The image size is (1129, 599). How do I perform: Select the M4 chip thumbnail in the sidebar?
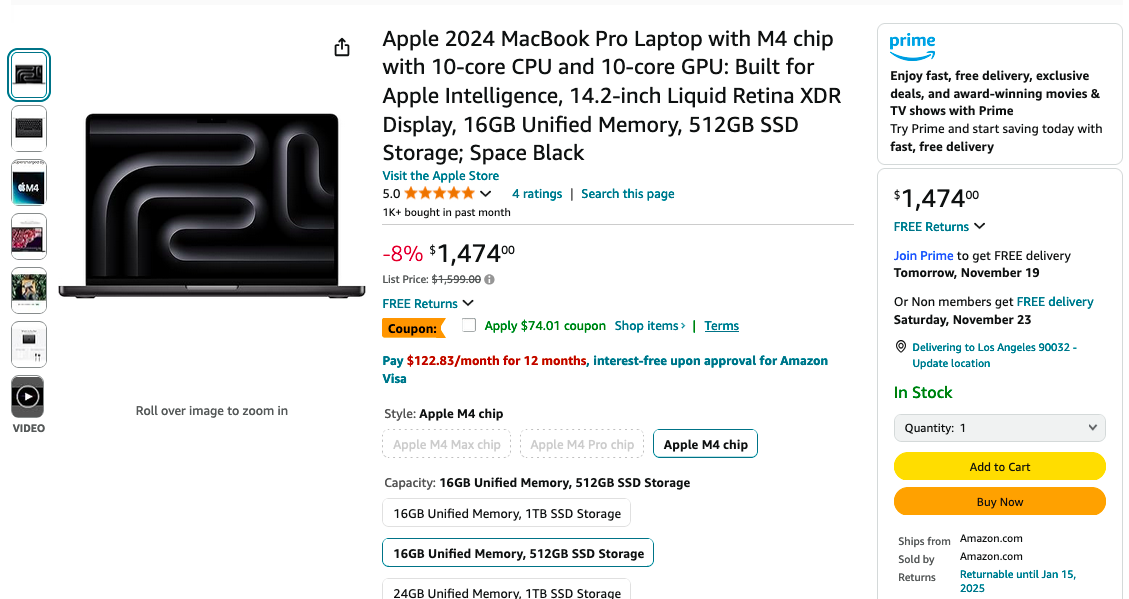pos(28,182)
